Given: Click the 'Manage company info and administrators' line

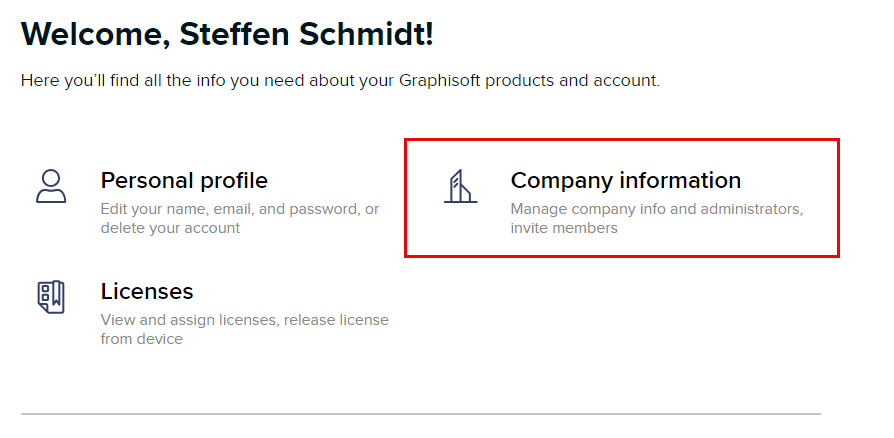Looking at the screenshot, I should coord(656,209).
